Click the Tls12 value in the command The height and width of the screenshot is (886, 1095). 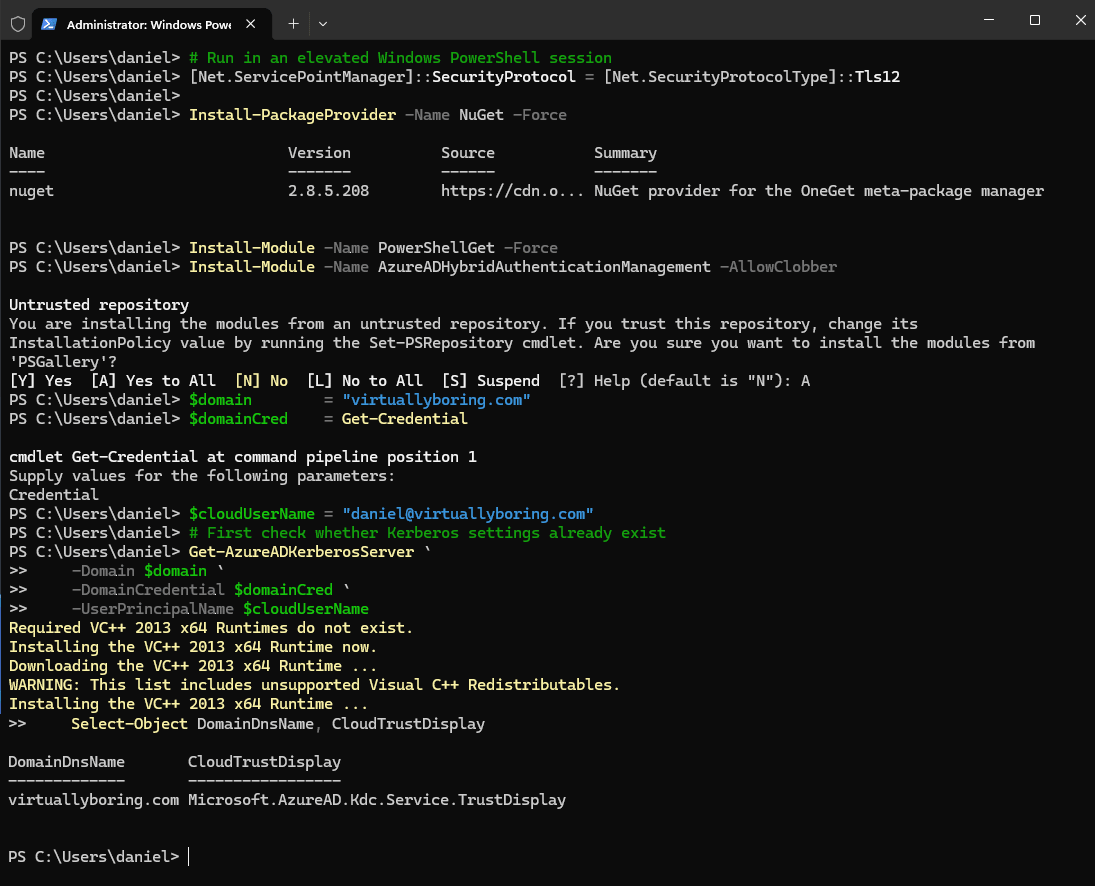(x=877, y=77)
